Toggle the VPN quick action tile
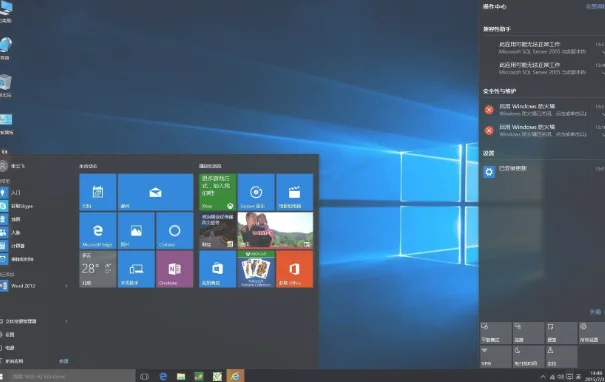 coord(495,357)
